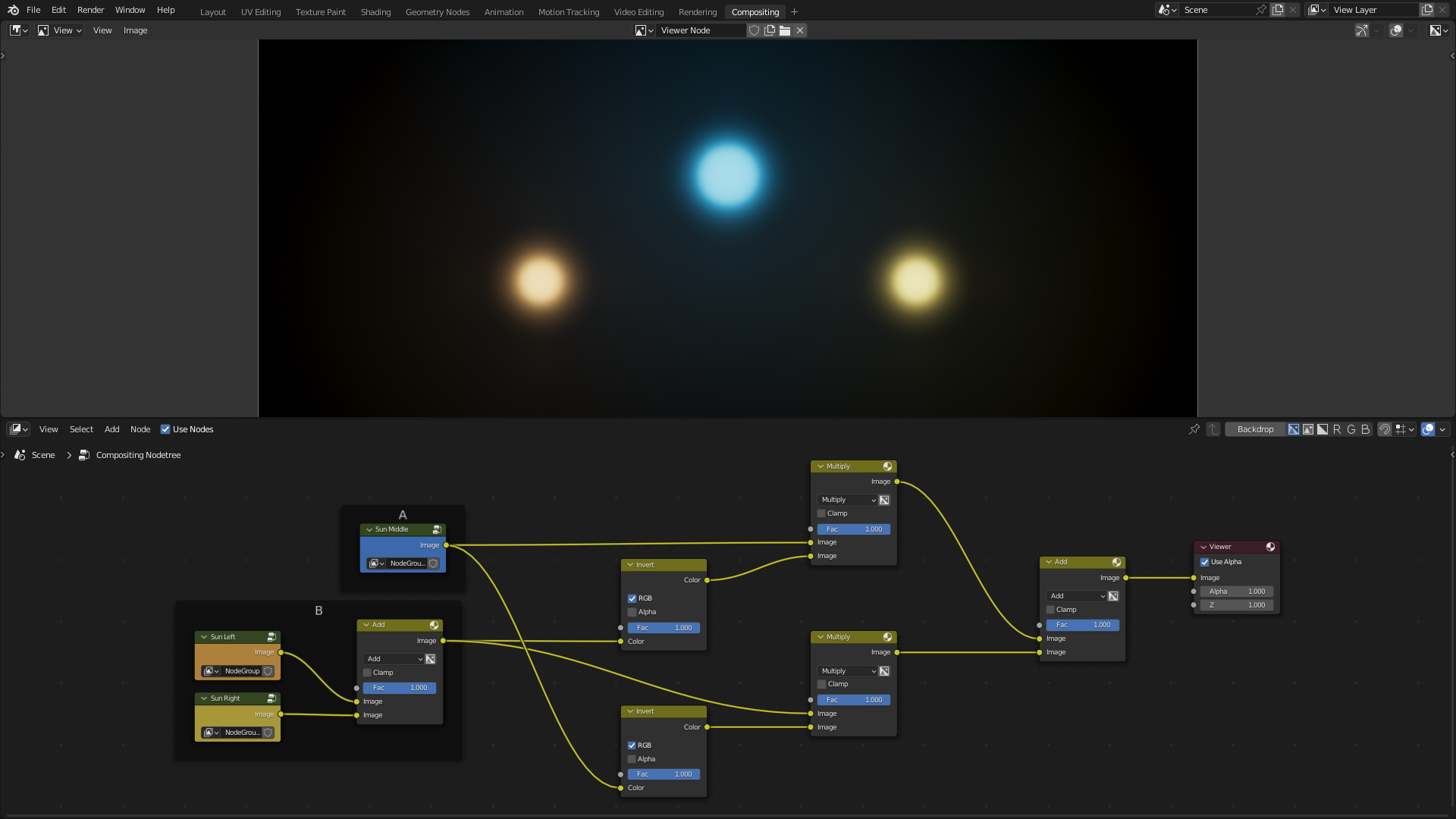Open overlay options dropdown arrow
The height and width of the screenshot is (819, 1456).
coord(1442,429)
